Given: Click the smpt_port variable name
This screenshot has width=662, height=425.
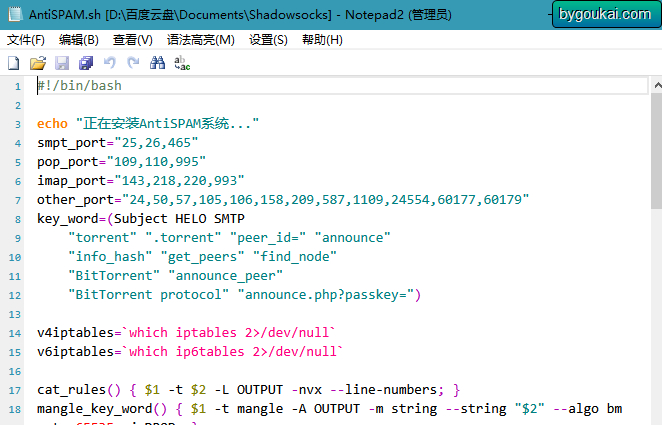Looking at the screenshot, I should click(72, 143).
